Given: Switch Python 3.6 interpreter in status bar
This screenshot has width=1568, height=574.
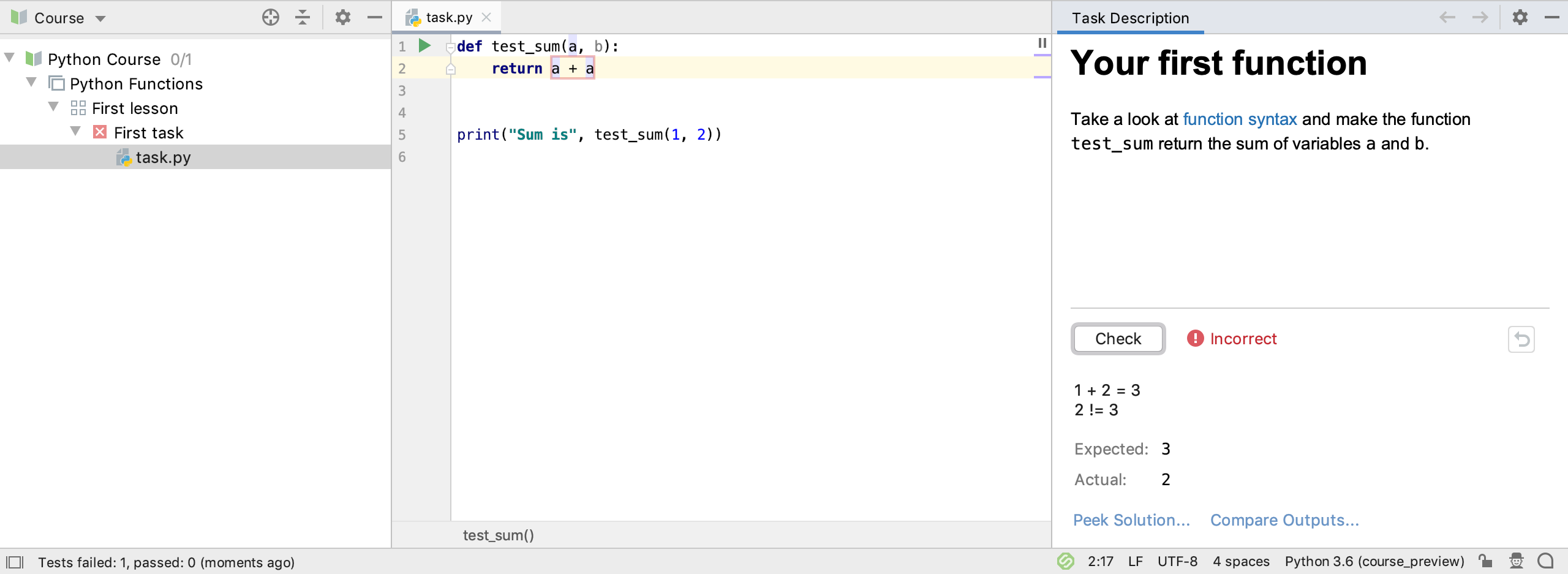Looking at the screenshot, I should click(1374, 562).
